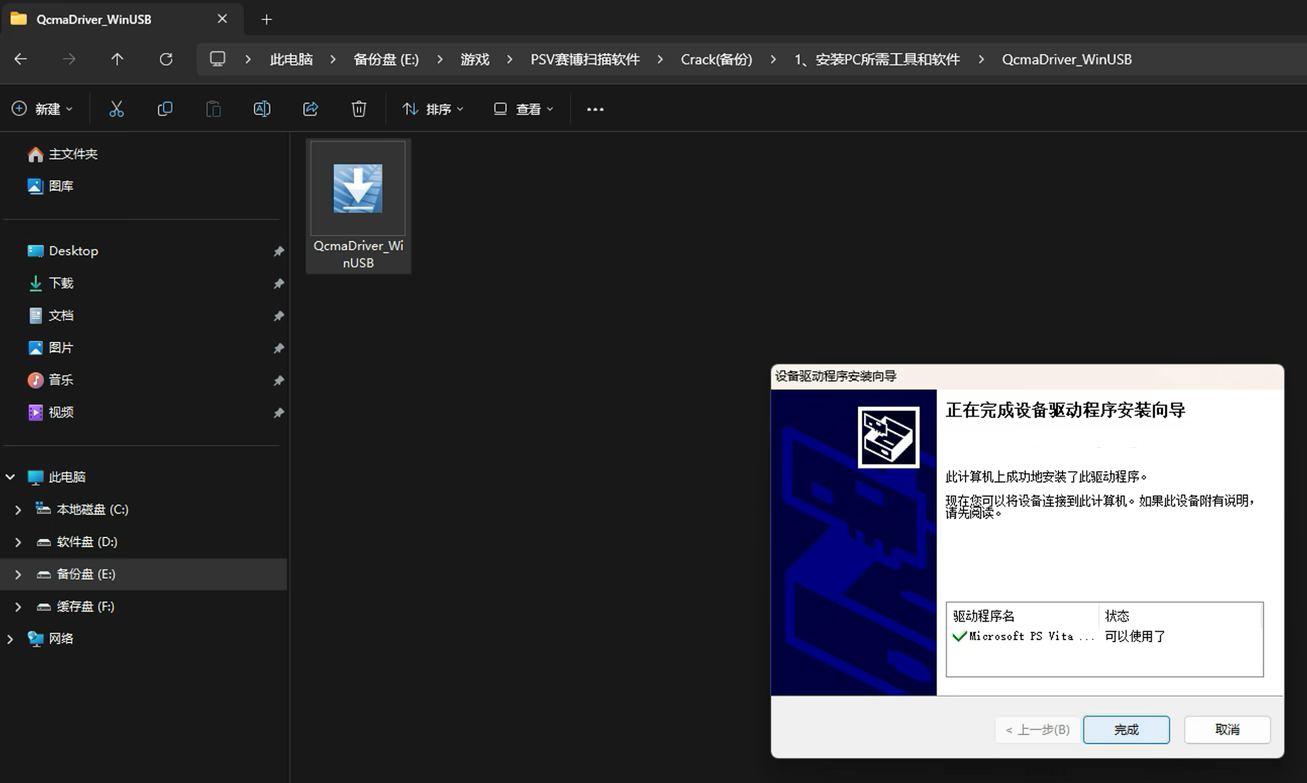
Task: Expand the 软件盘 (D:) drive node
Action: point(18,542)
